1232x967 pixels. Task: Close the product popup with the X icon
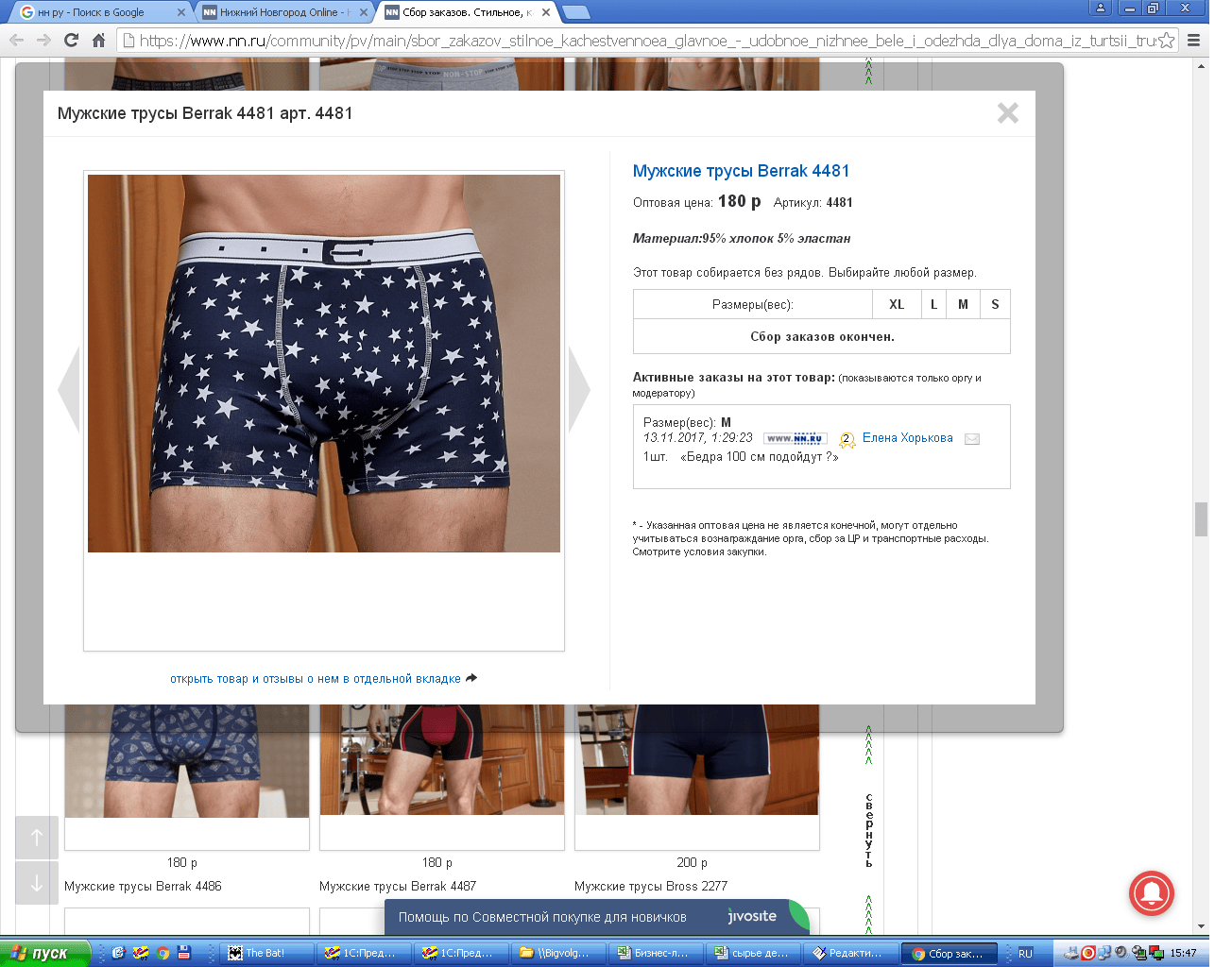(1008, 113)
